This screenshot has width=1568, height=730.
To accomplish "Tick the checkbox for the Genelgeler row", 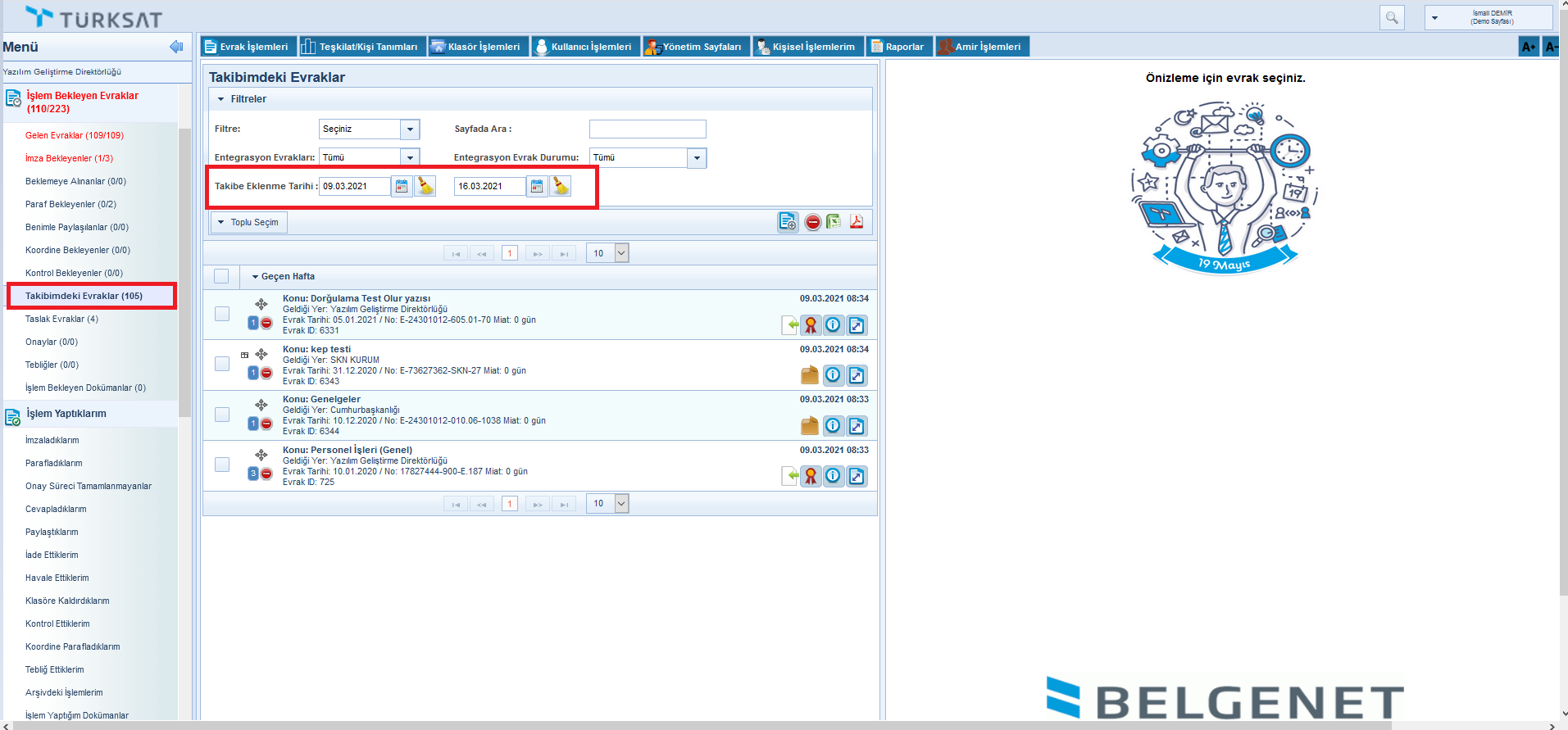I will point(222,415).
